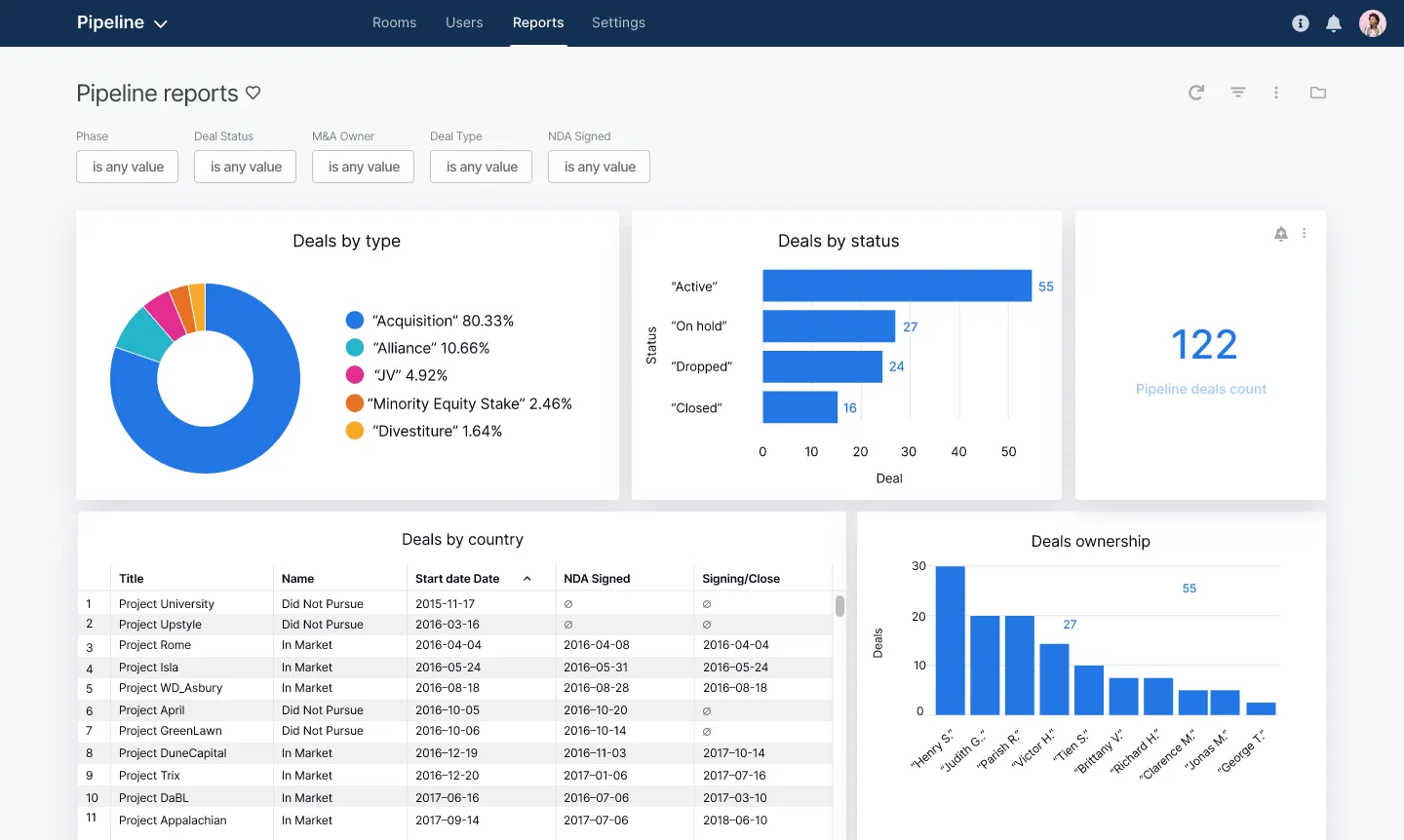Open notifications bell in header

[x=1334, y=23]
